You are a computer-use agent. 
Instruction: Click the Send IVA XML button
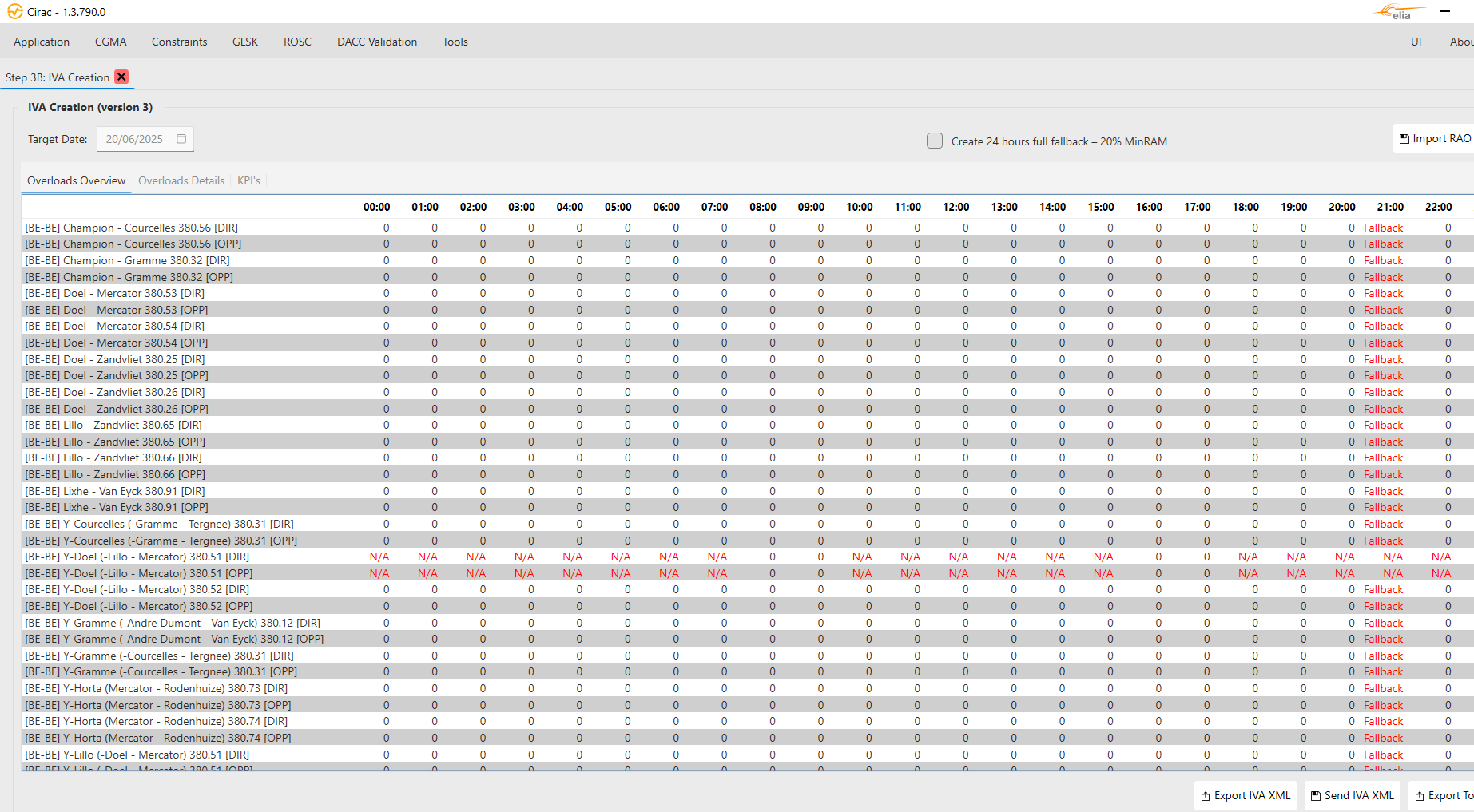pyautogui.click(x=1352, y=795)
